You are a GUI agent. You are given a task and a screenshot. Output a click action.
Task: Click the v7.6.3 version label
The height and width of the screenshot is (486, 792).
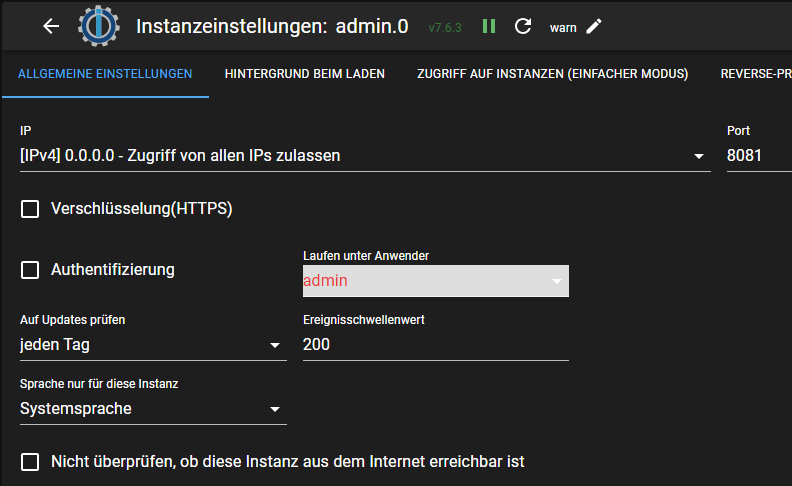click(x=445, y=28)
